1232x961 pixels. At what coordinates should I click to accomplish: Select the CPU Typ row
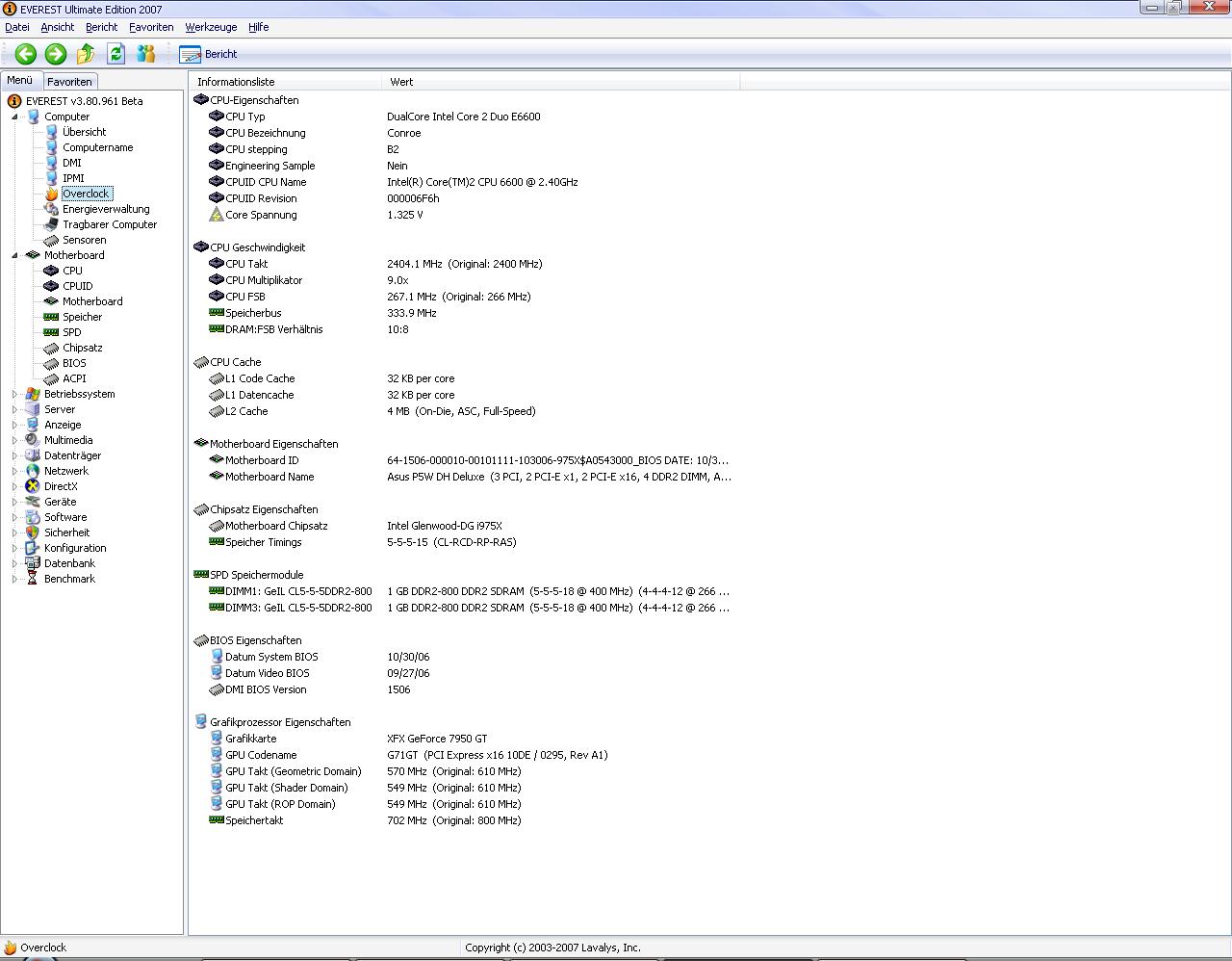click(x=464, y=117)
